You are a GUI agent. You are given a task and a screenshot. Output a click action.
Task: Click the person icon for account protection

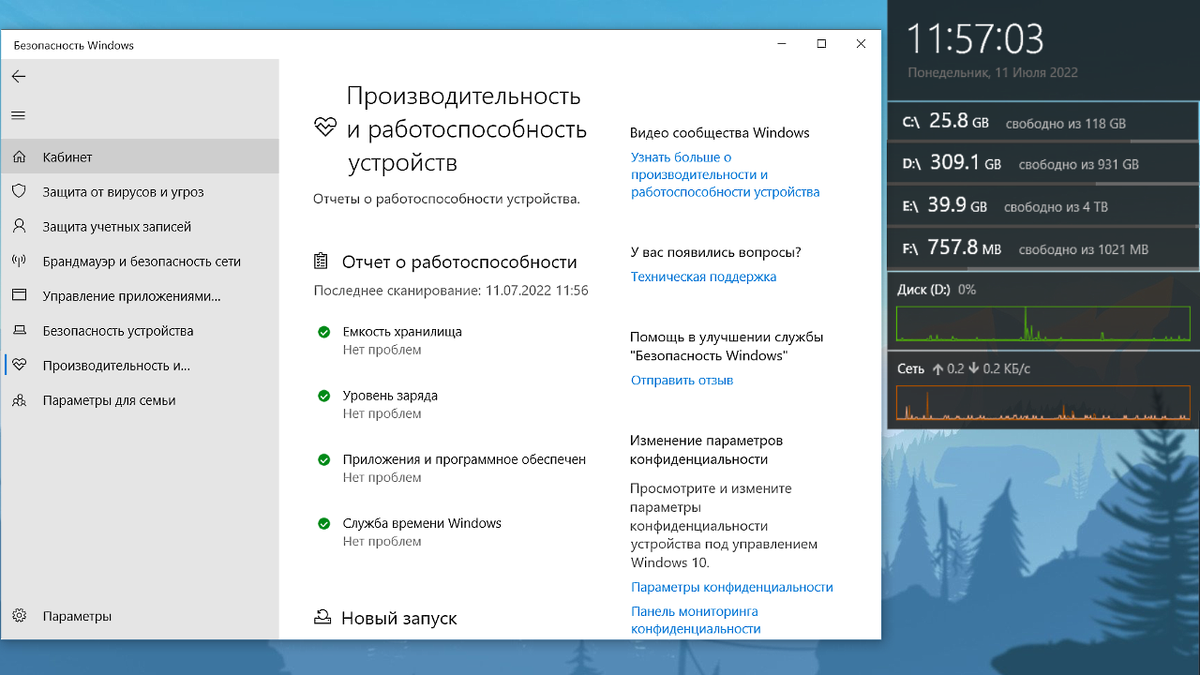(x=18, y=226)
